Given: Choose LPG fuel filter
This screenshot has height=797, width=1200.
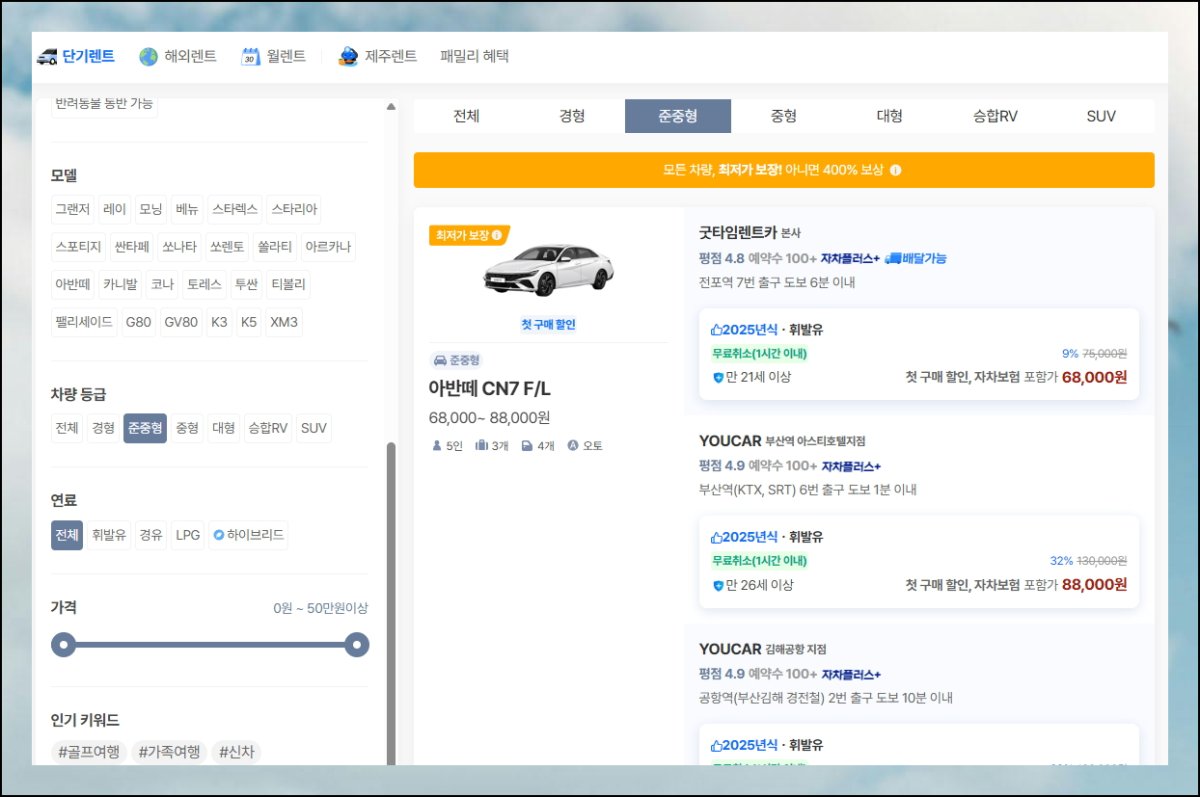Looking at the screenshot, I should point(188,535).
